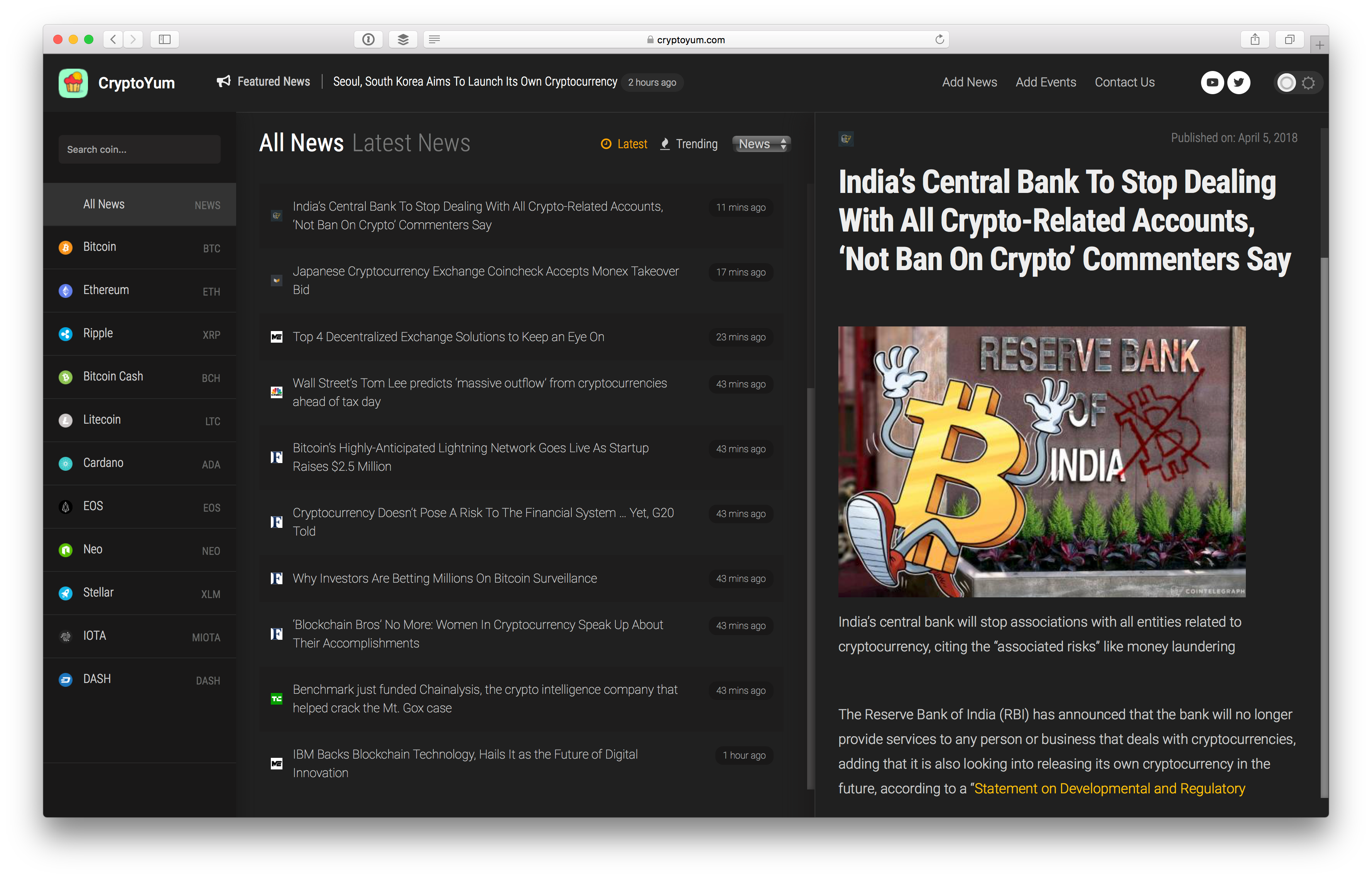Reload the page with refresh icon
This screenshot has width=1372, height=879.
point(939,39)
